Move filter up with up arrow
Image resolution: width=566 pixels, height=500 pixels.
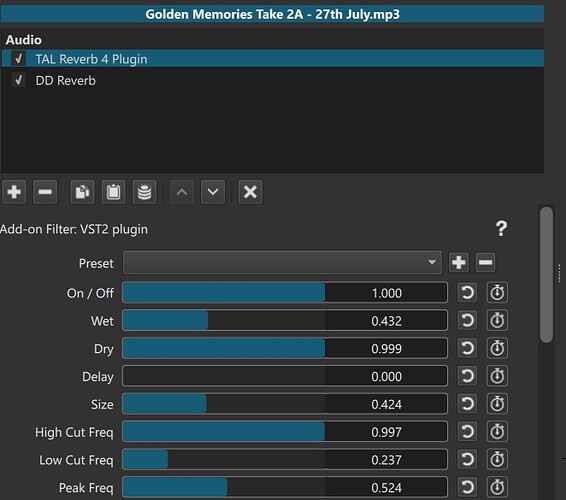(x=182, y=192)
